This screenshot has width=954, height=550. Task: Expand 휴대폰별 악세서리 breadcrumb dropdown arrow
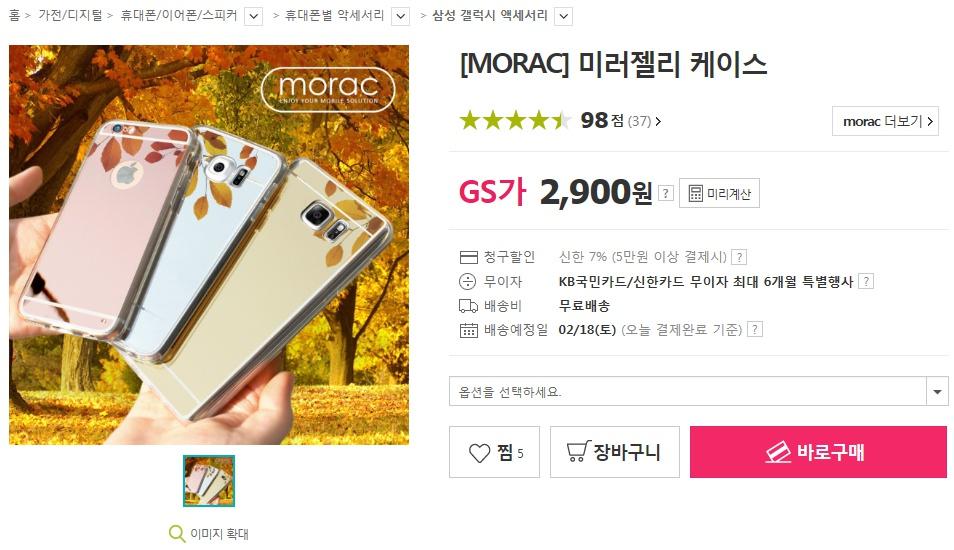[400, 16]
